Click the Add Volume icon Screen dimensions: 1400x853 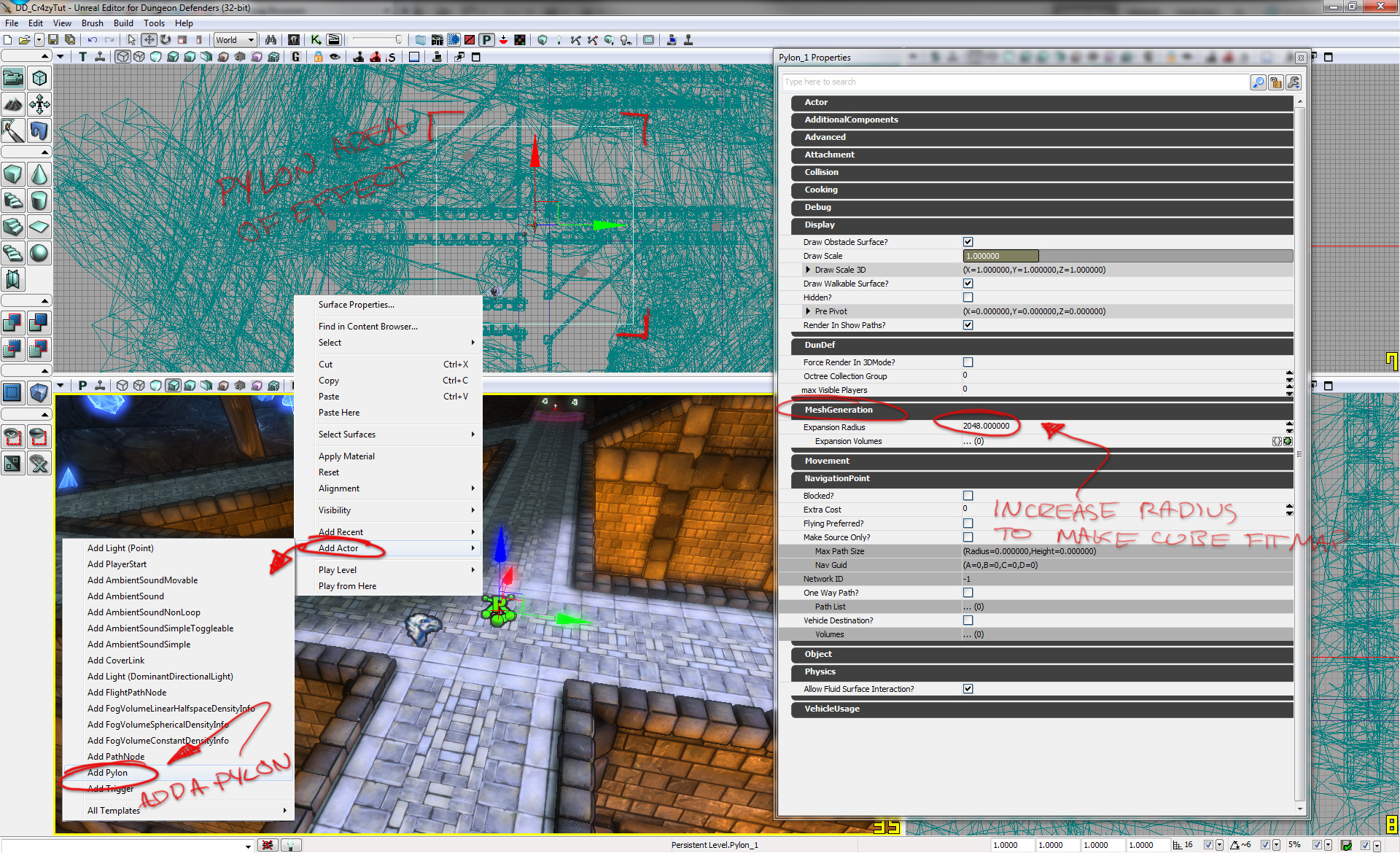39,393
